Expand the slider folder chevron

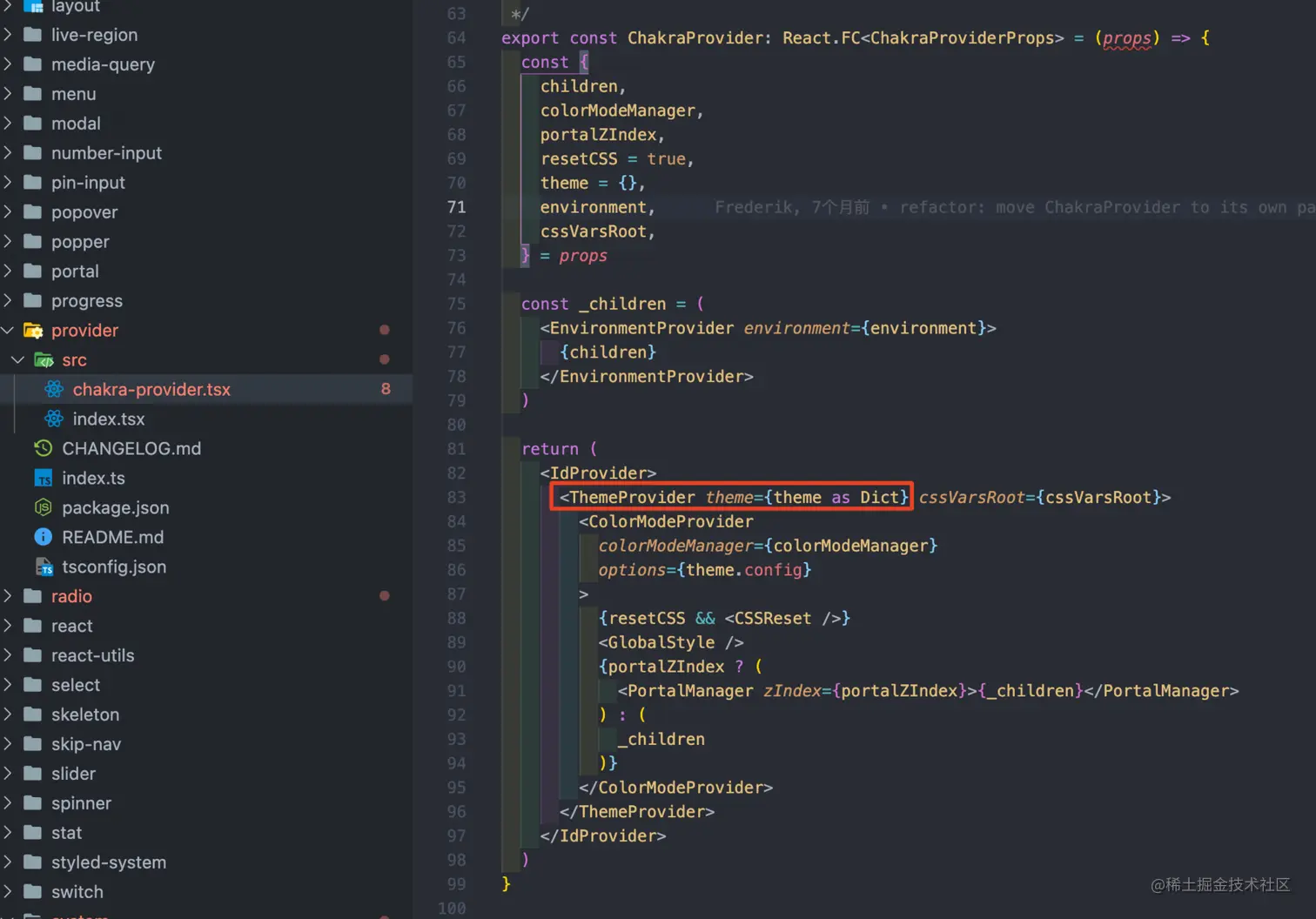(x=8, y=775)
